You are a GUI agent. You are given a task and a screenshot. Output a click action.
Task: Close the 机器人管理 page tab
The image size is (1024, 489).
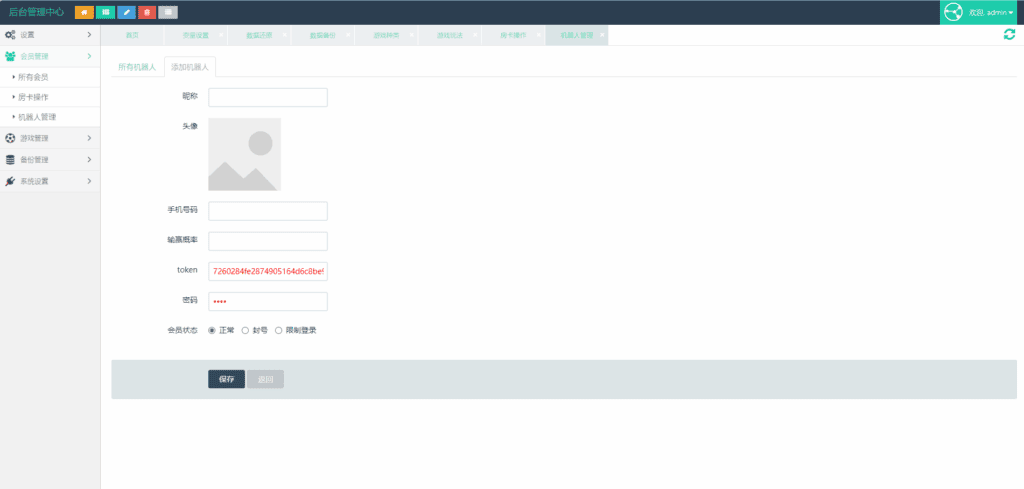tap(603, 35)
